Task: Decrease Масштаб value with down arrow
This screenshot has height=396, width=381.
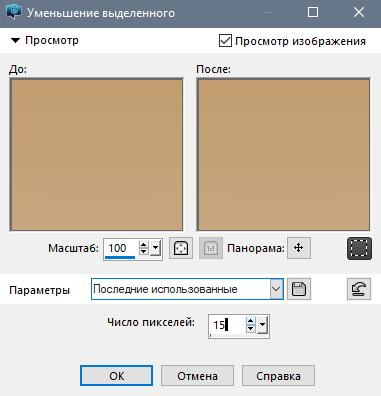Action: (x=144, y=252)
